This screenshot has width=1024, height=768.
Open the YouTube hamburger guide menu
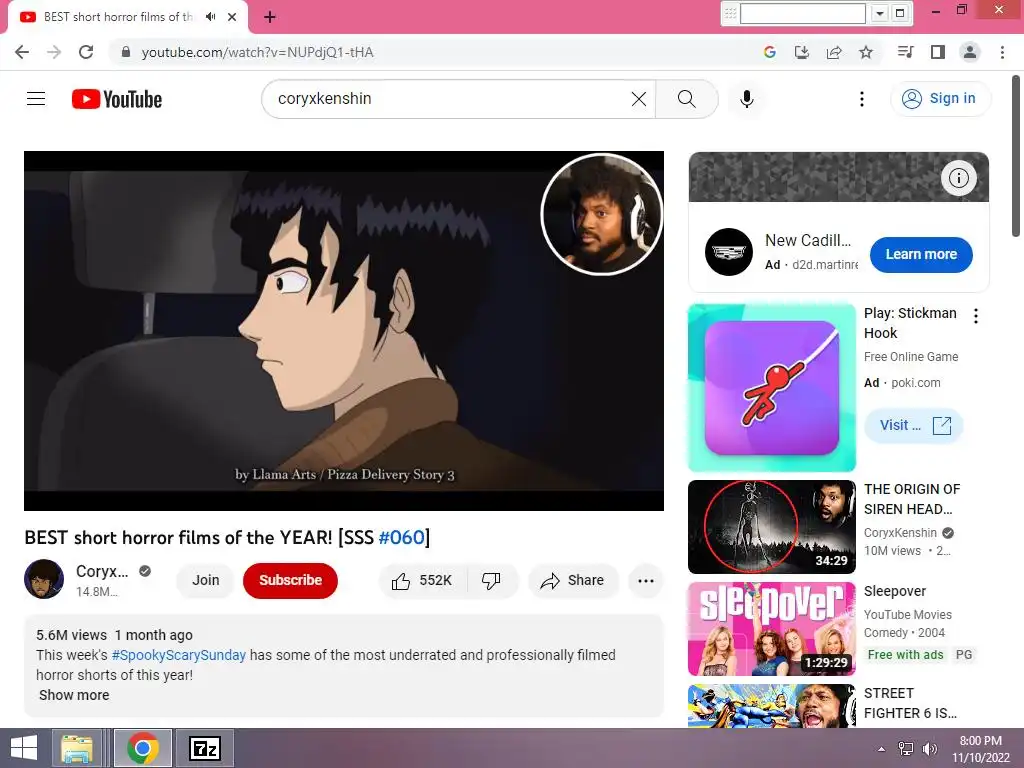(x=36, y=99)
